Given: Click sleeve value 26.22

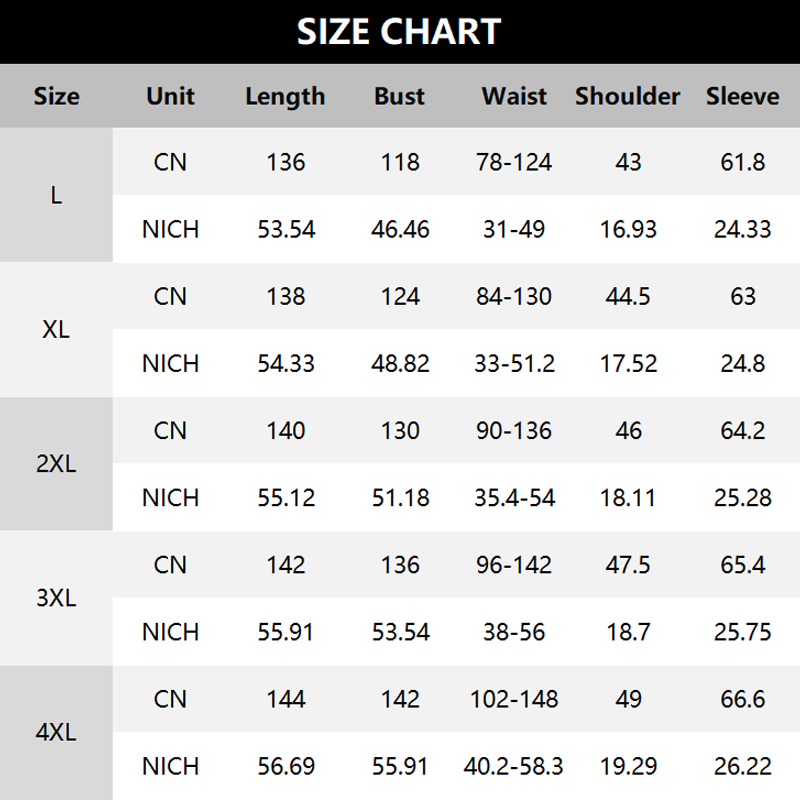Looking at the screenshot, I should click(x=742, y=766).
